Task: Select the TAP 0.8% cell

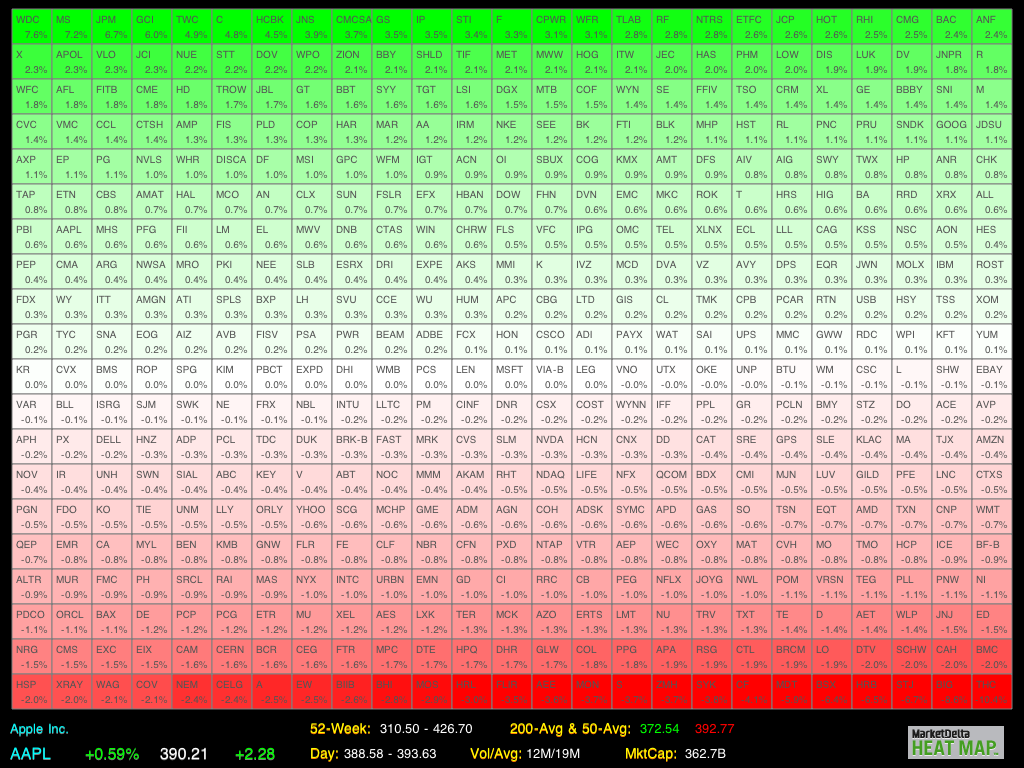Action: [x=31, y=202]
